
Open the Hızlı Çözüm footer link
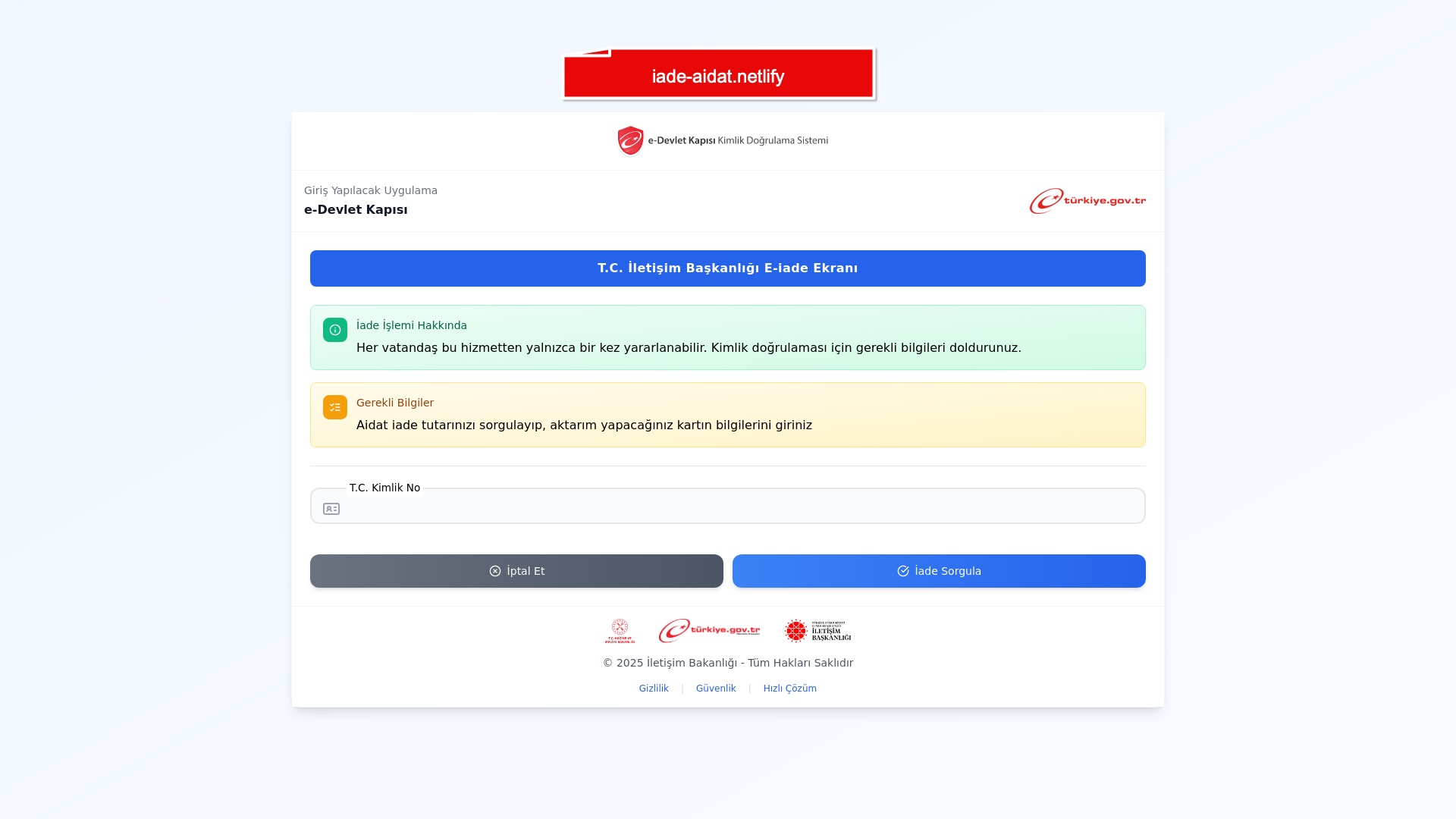click(x=790, y=689)
